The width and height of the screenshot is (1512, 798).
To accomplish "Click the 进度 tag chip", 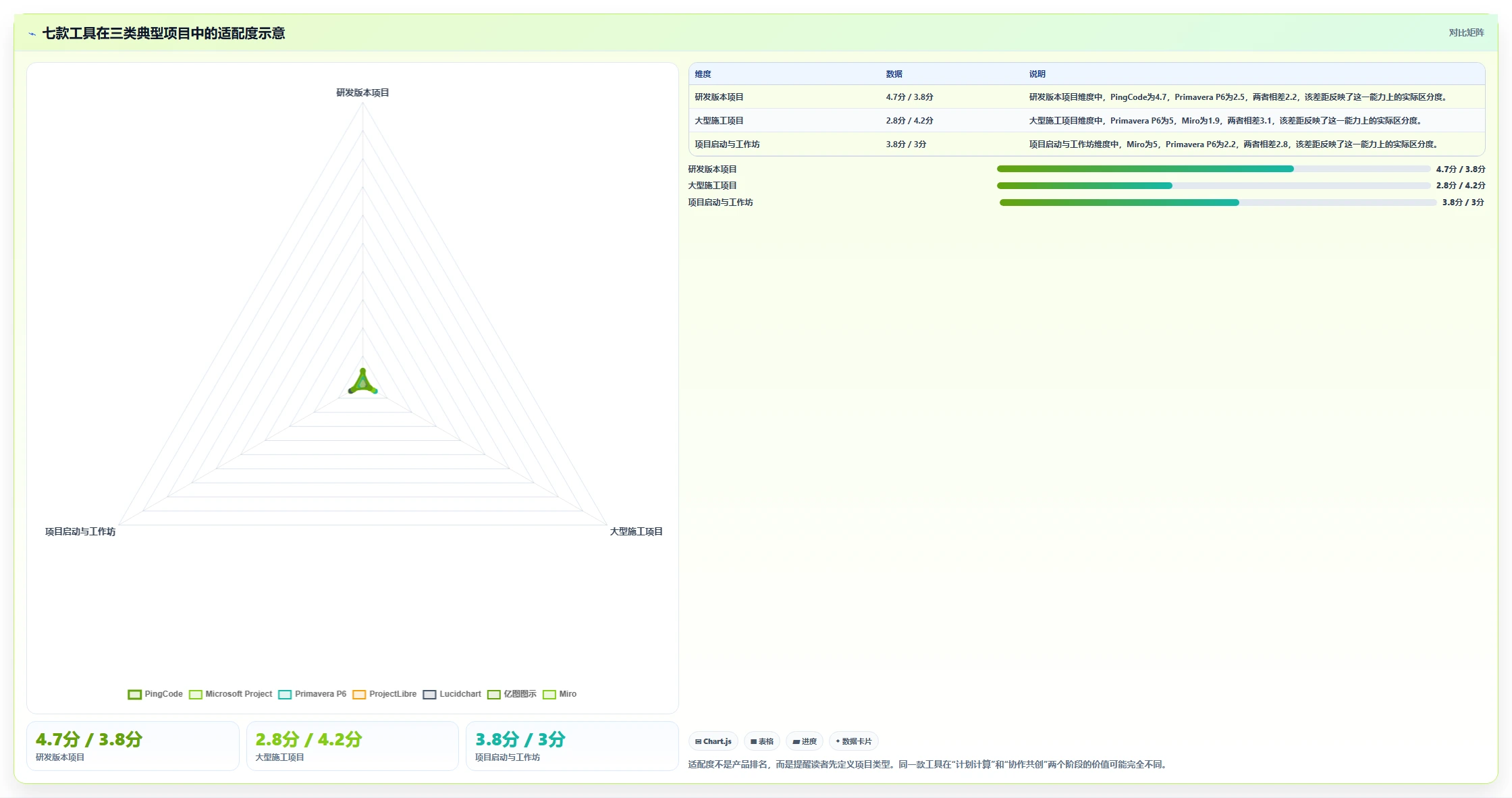I will pyautogui.click(x=805, y=741).
